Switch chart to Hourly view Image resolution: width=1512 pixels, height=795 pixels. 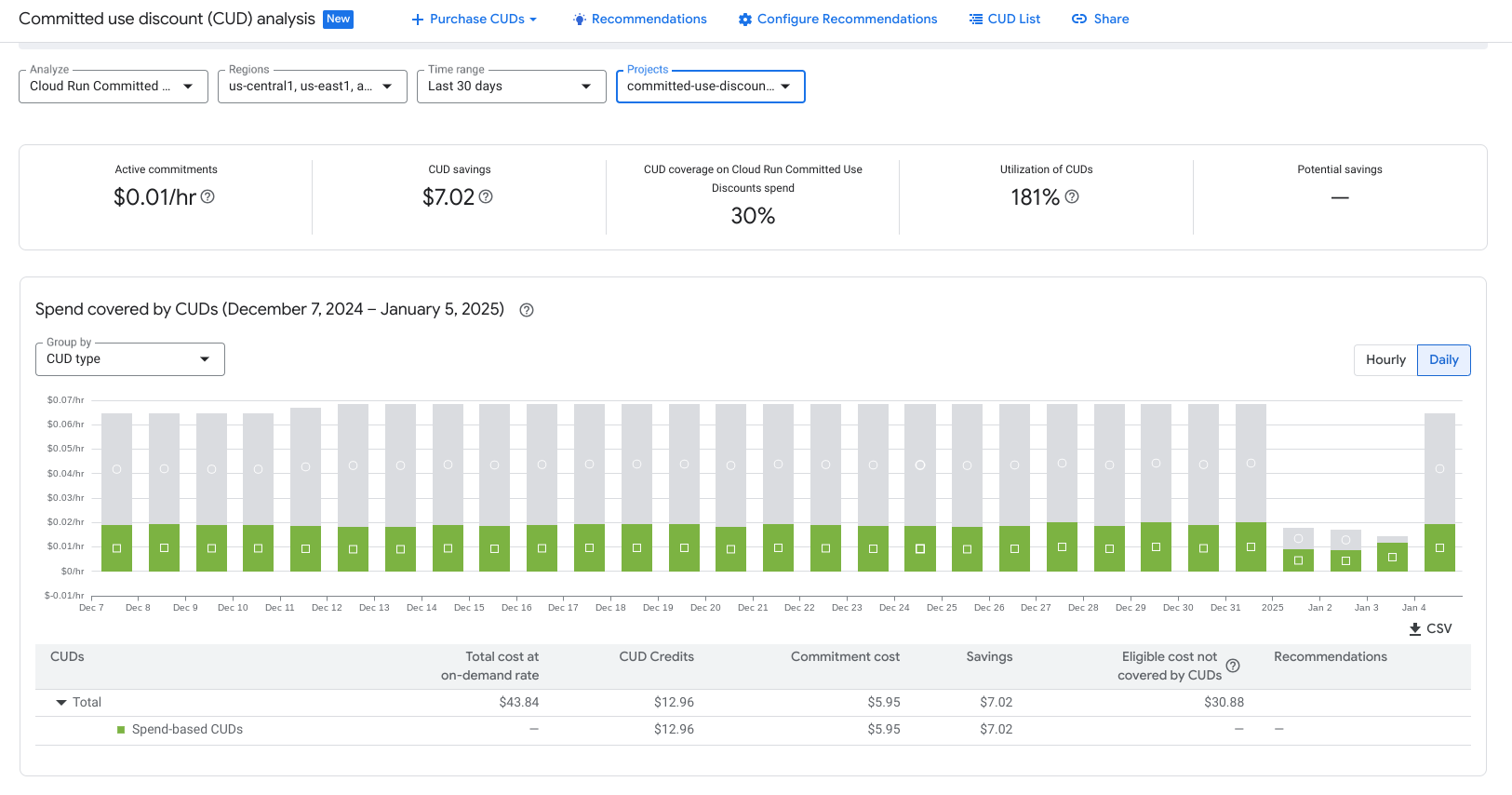coord(1385,360)
